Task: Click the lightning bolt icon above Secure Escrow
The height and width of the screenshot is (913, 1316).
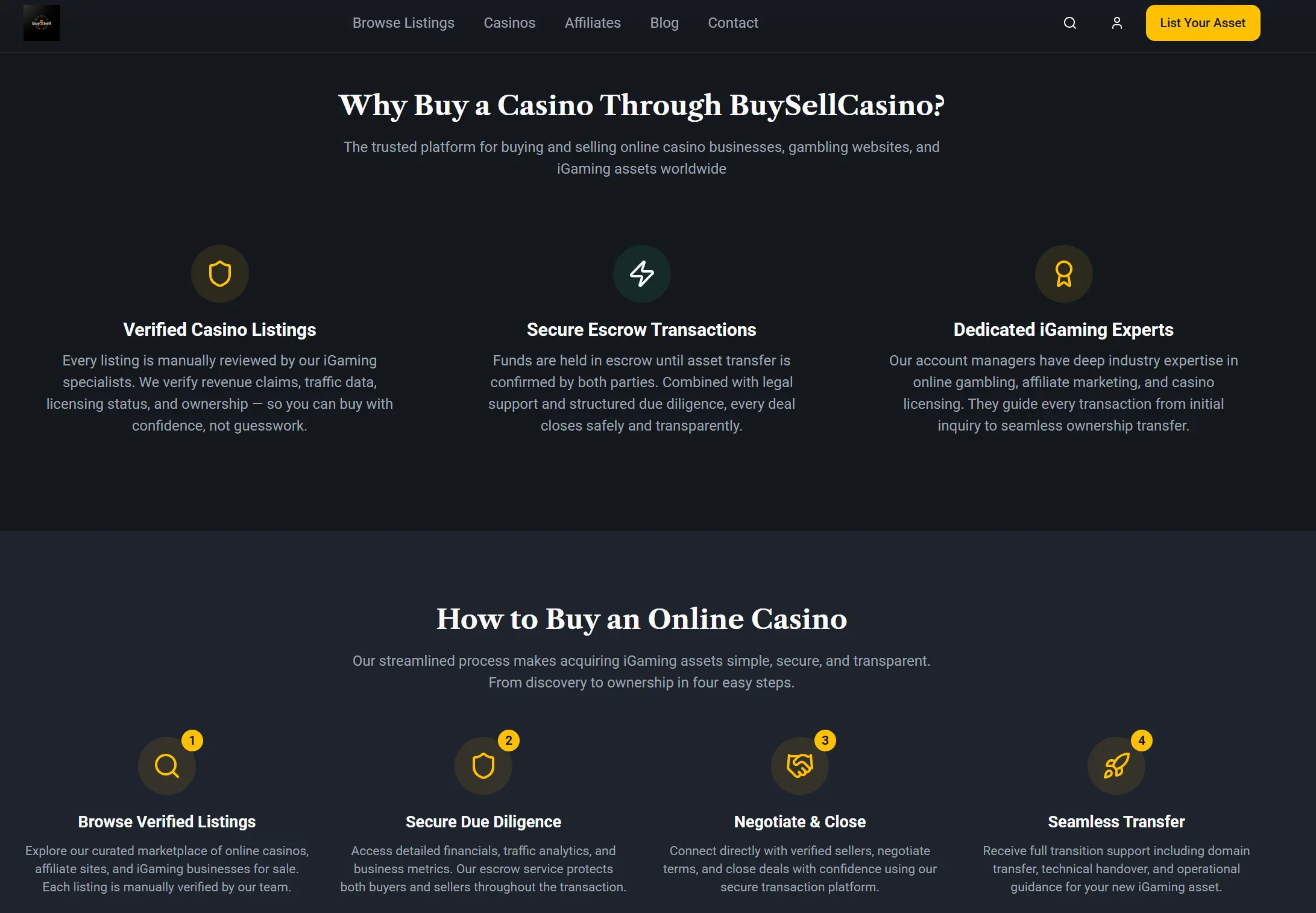Action: [642, 274]
